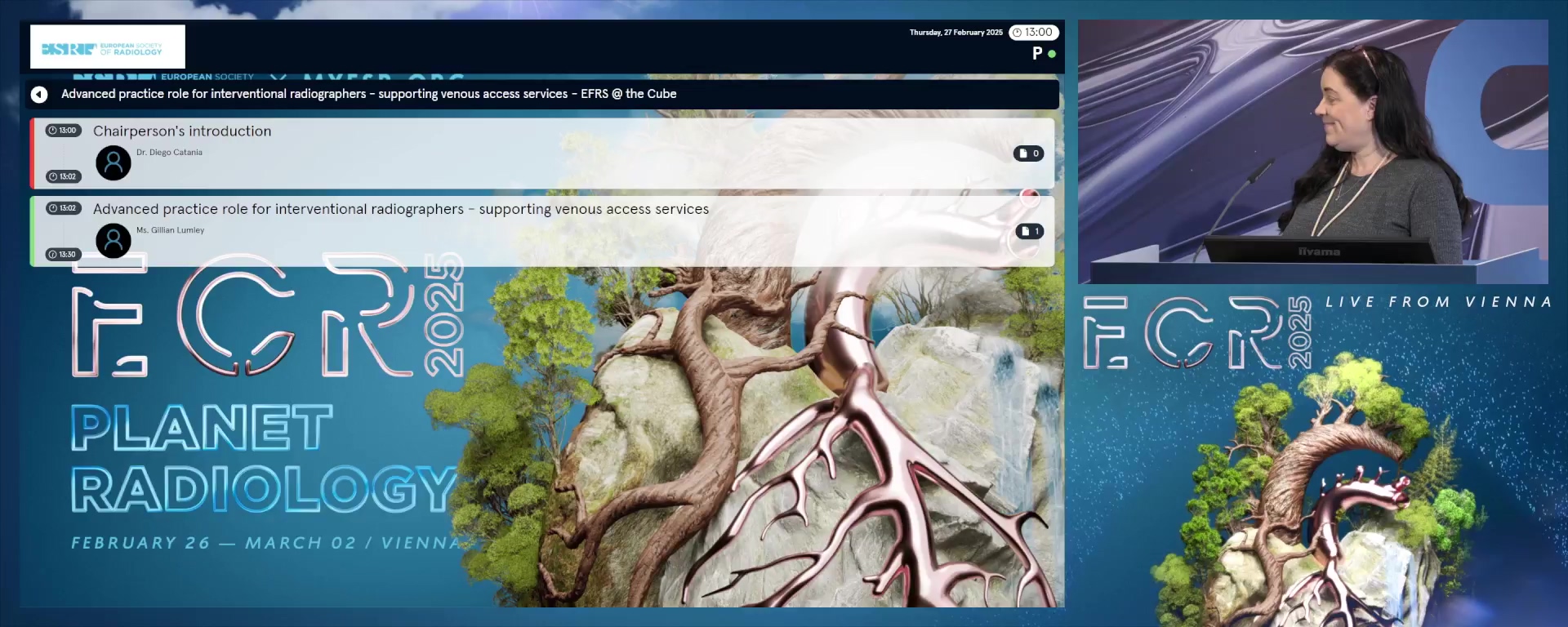Click the green status dot beside P

pos(1052,55)
